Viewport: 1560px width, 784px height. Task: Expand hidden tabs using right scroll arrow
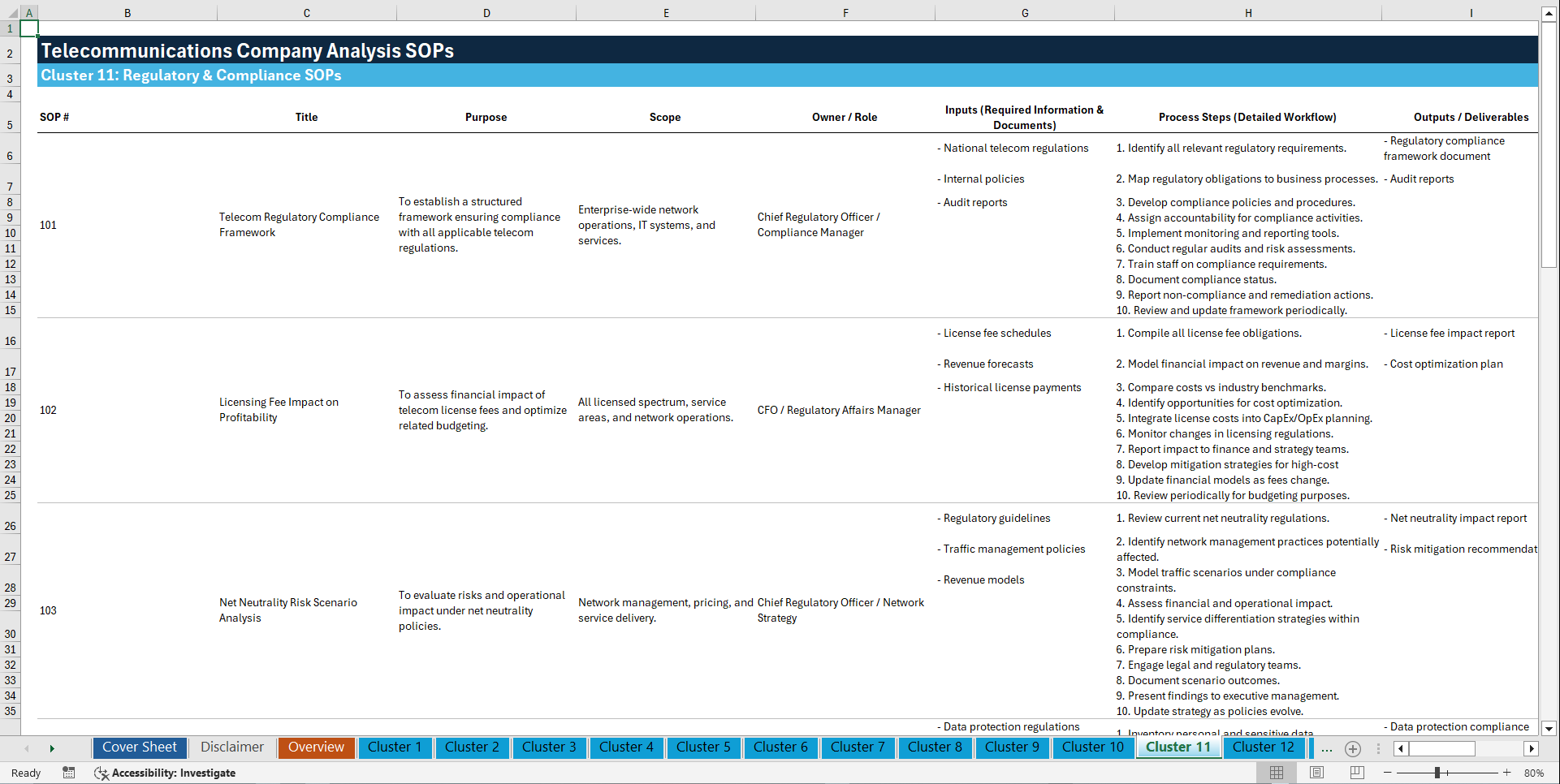pos(1532,748)
